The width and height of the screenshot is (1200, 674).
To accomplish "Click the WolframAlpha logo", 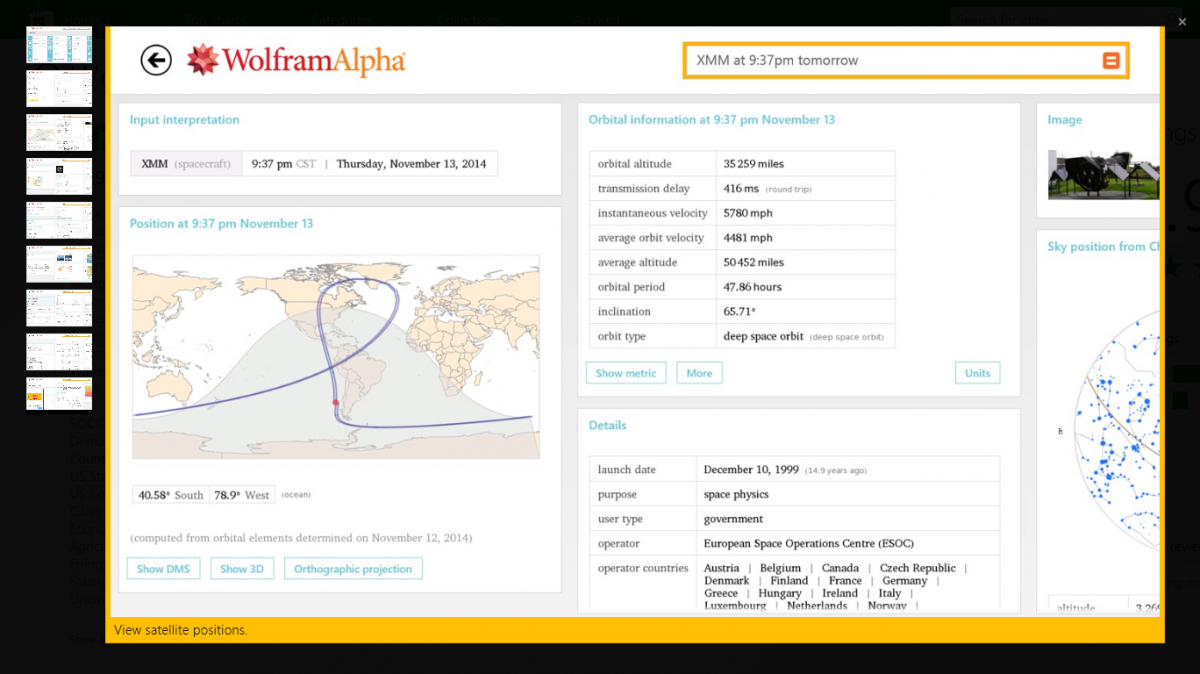I will [296, 60].
